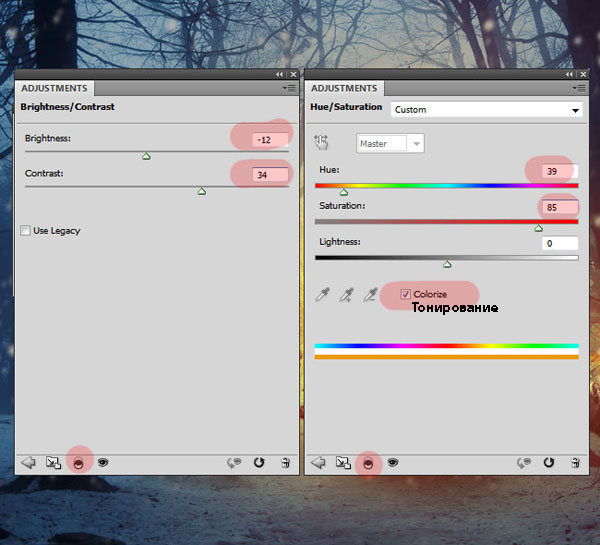Click the Saturation value field
This screenshot has height=545, width=600.
point(560,207)
